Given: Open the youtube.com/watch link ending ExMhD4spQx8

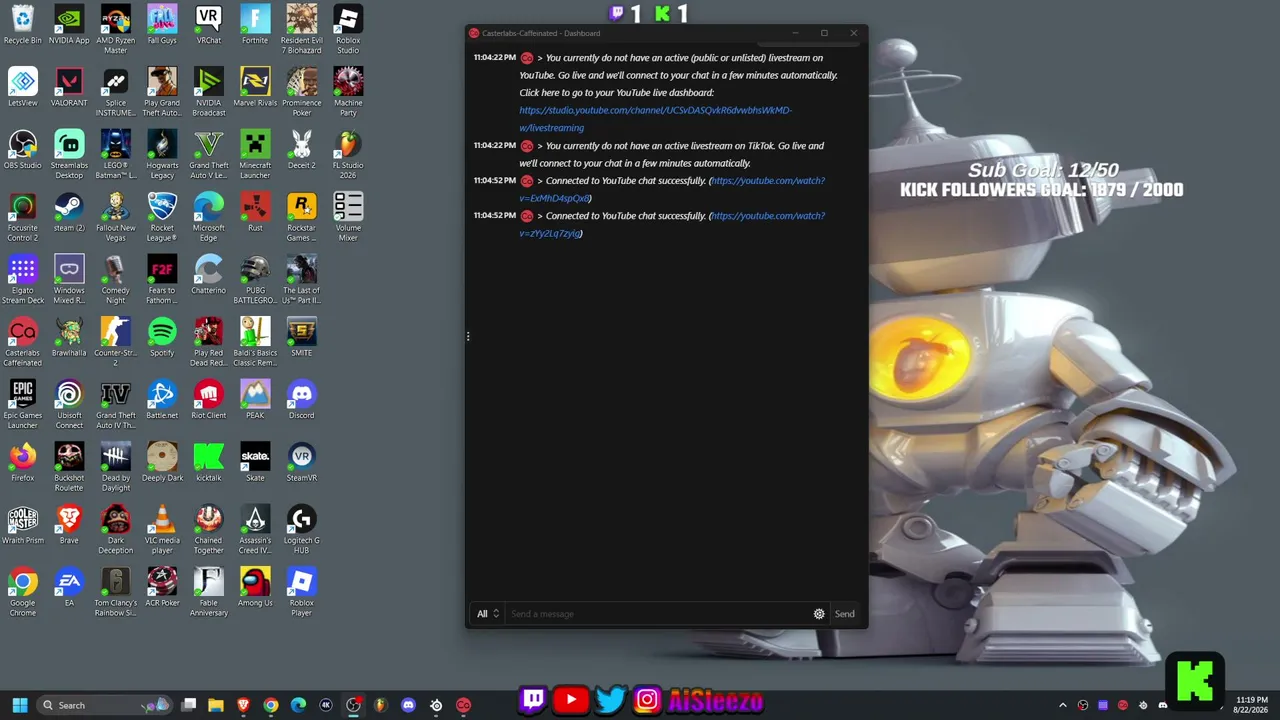Looking at the screenshot, I should [x=672, y=189].
